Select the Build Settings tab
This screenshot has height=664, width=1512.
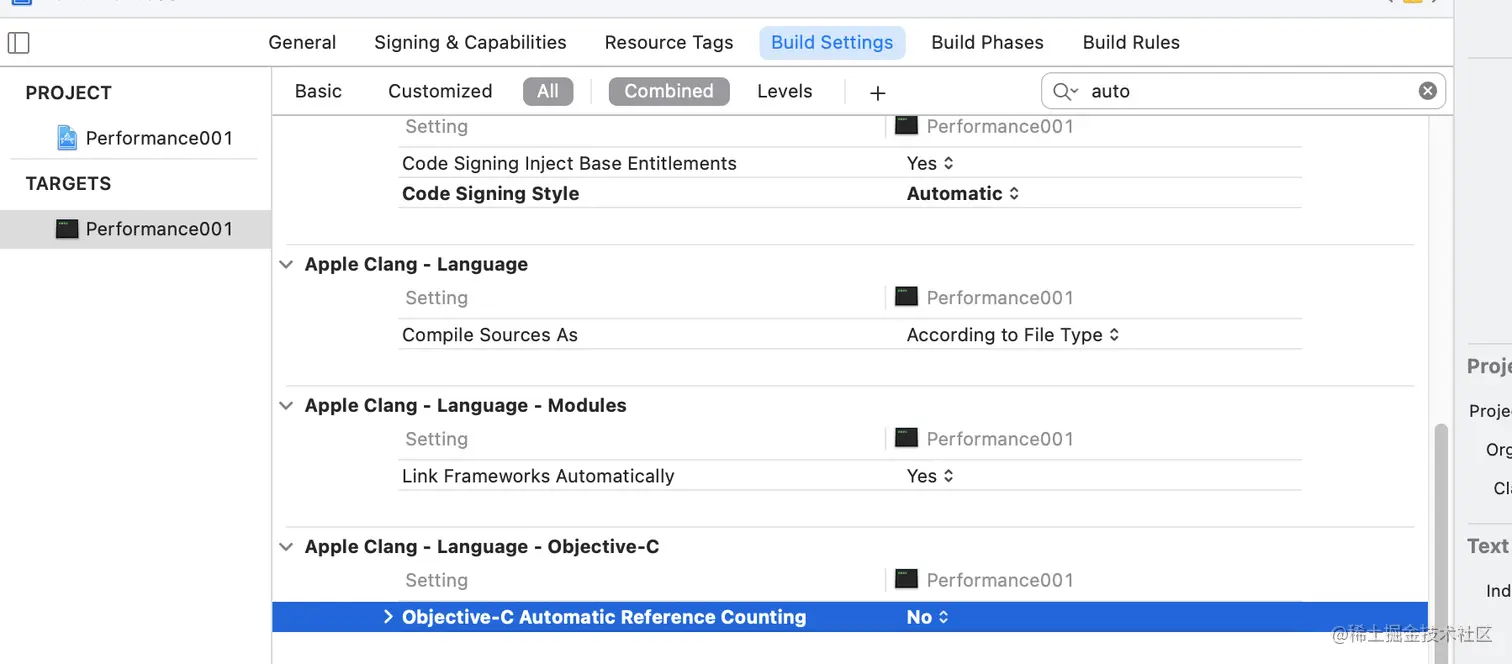click(832, 42)
